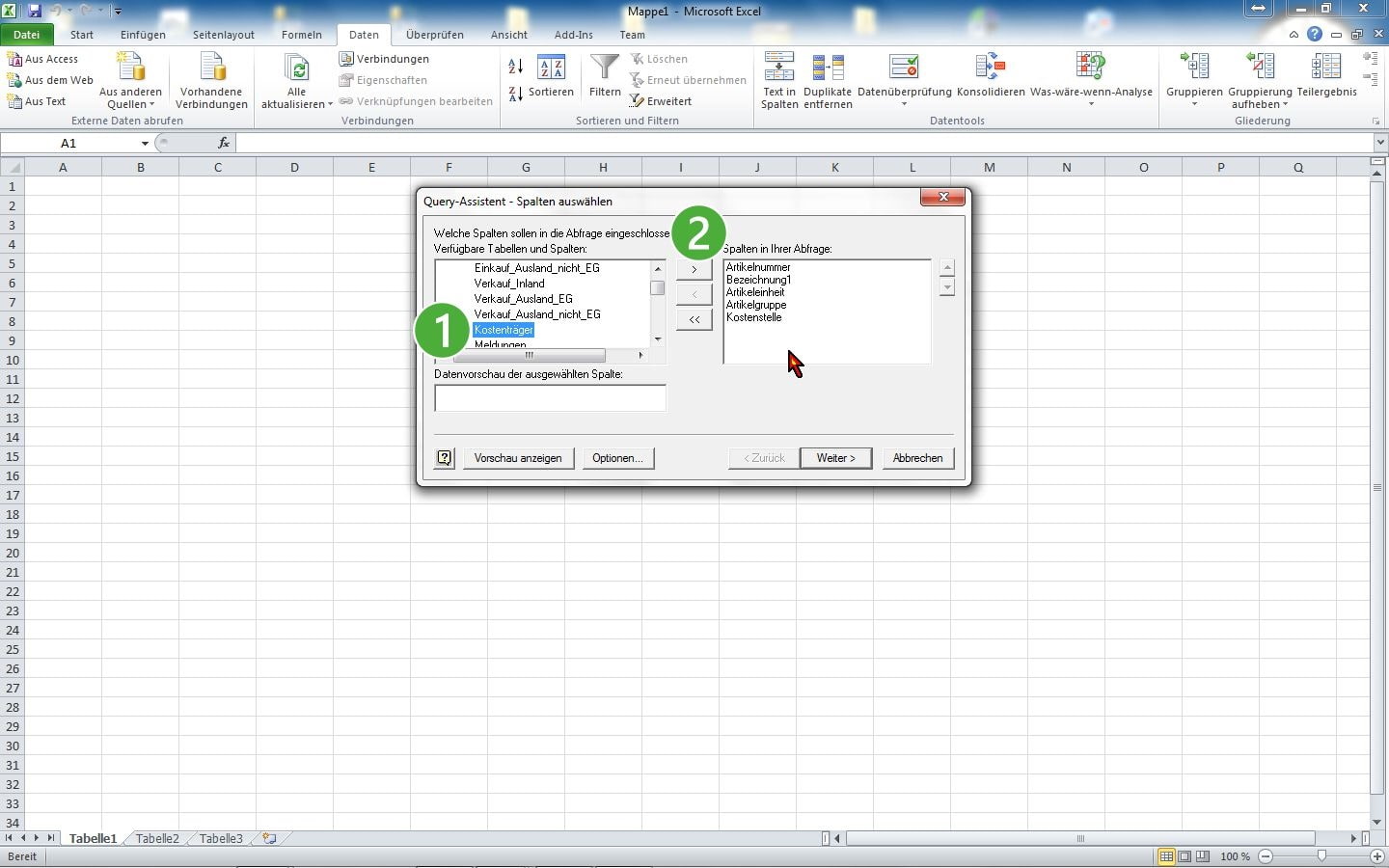Select Artikelgruppe in query columns
Screen dimensions: 1389x868
point(756,305)
